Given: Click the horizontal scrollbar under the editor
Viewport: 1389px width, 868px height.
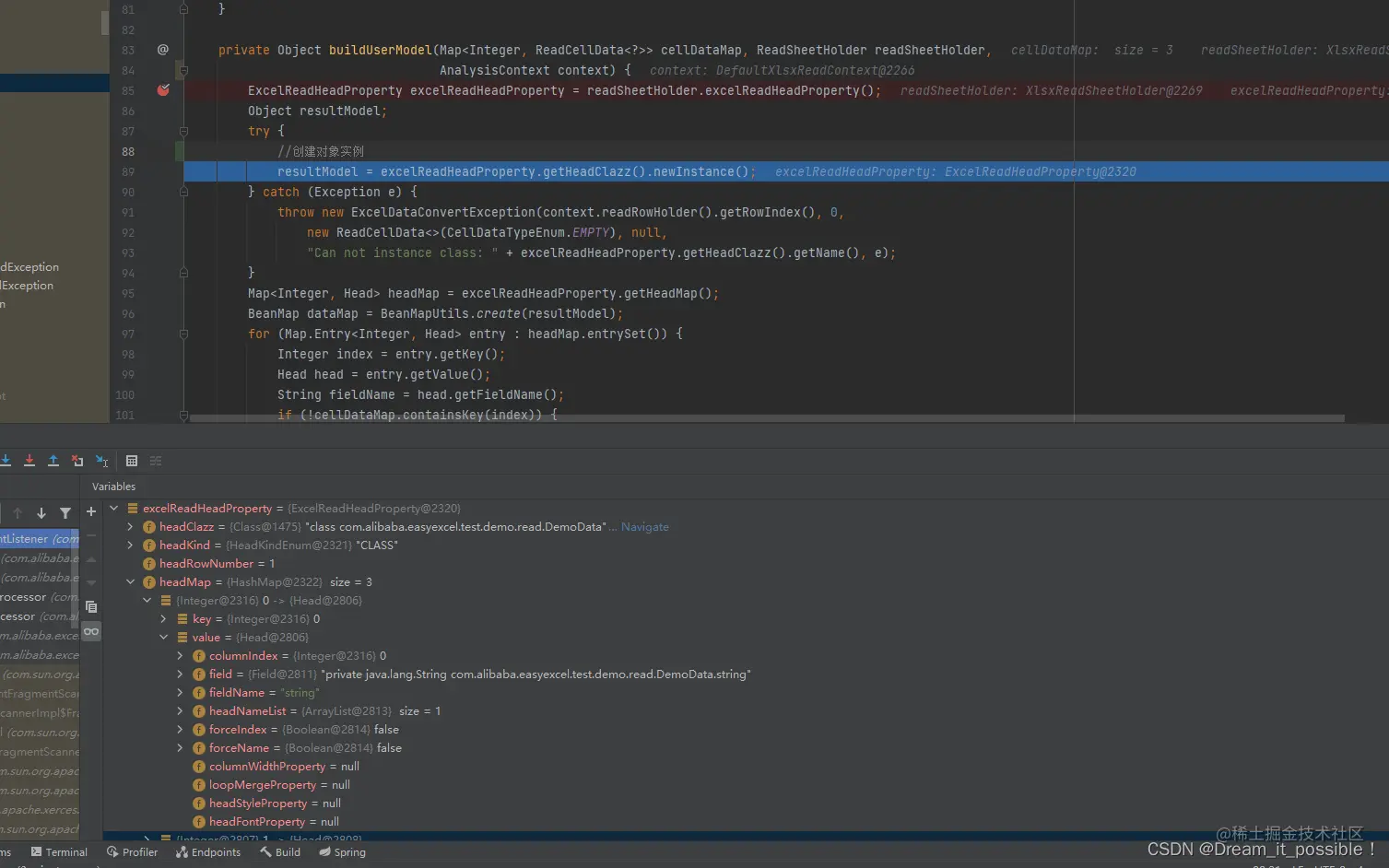Looking at the screenshot, I should point(767,418).
